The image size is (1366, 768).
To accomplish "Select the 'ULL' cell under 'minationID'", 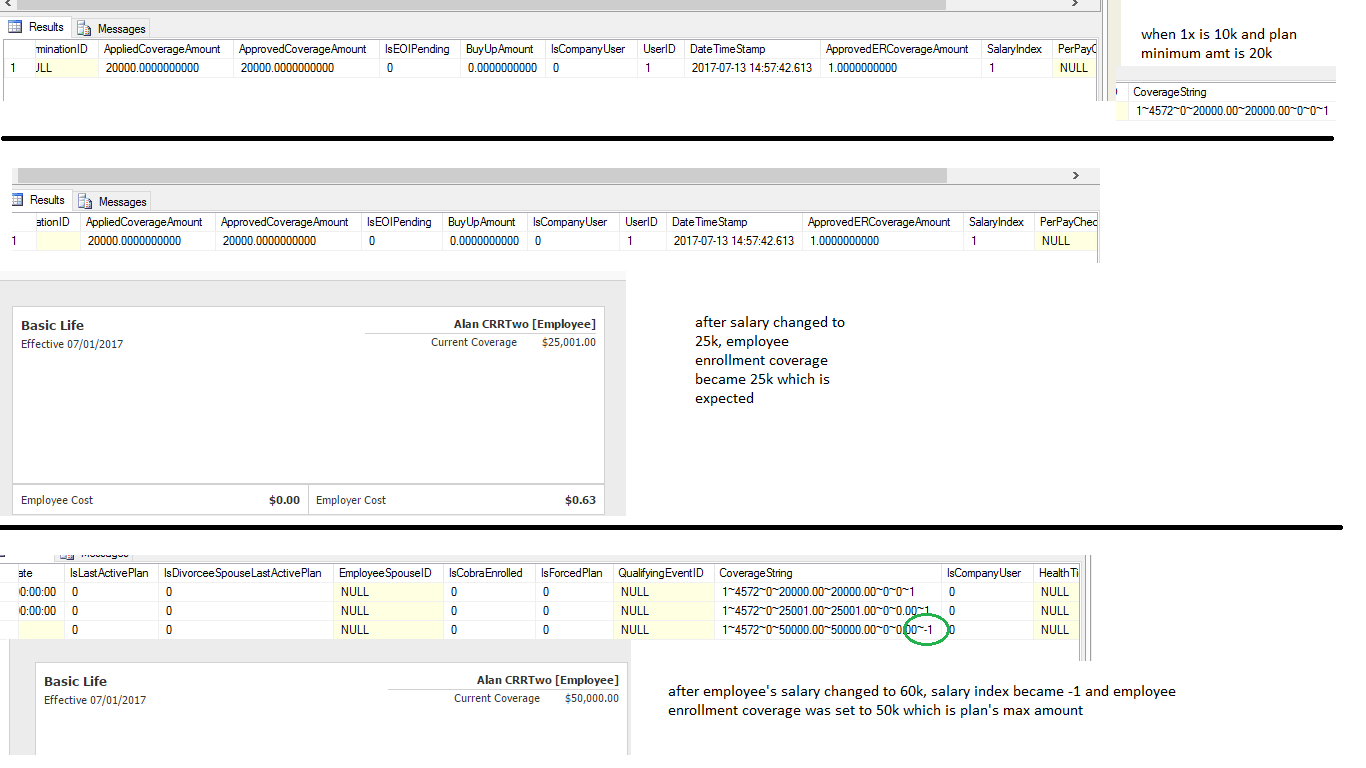I will pos(65,68).
